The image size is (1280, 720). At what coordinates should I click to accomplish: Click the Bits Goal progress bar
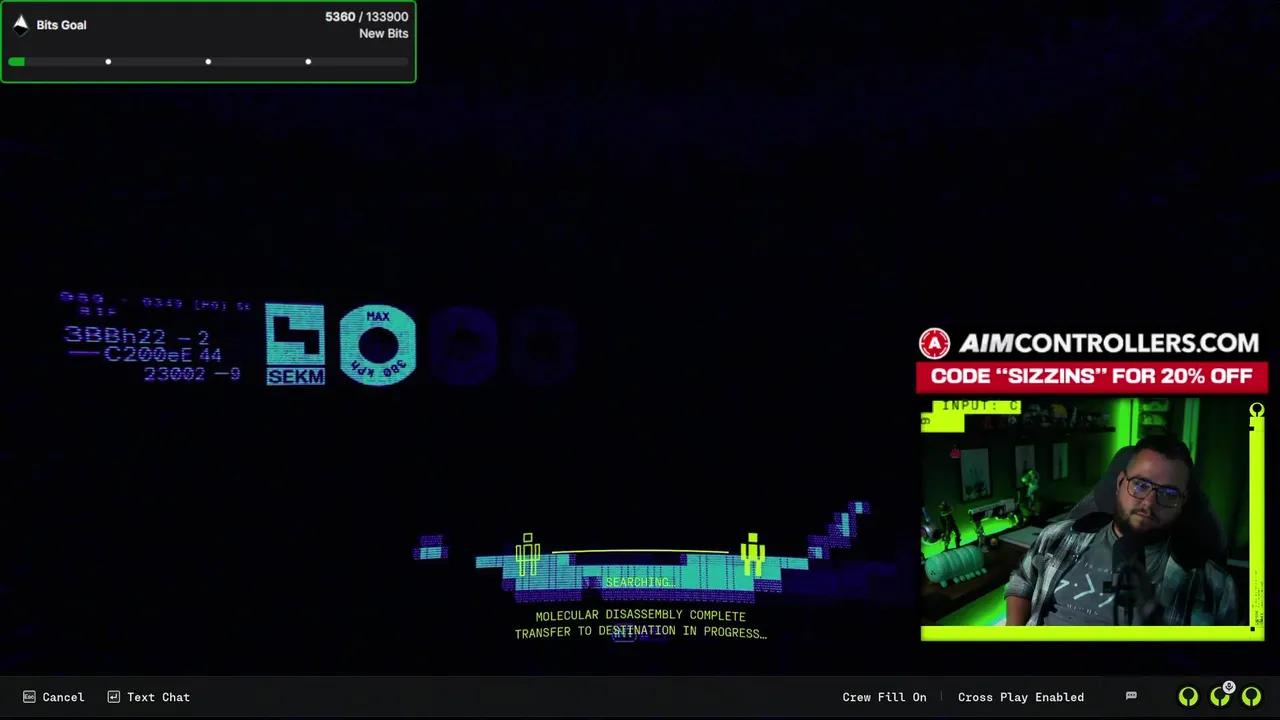(208, 62)
